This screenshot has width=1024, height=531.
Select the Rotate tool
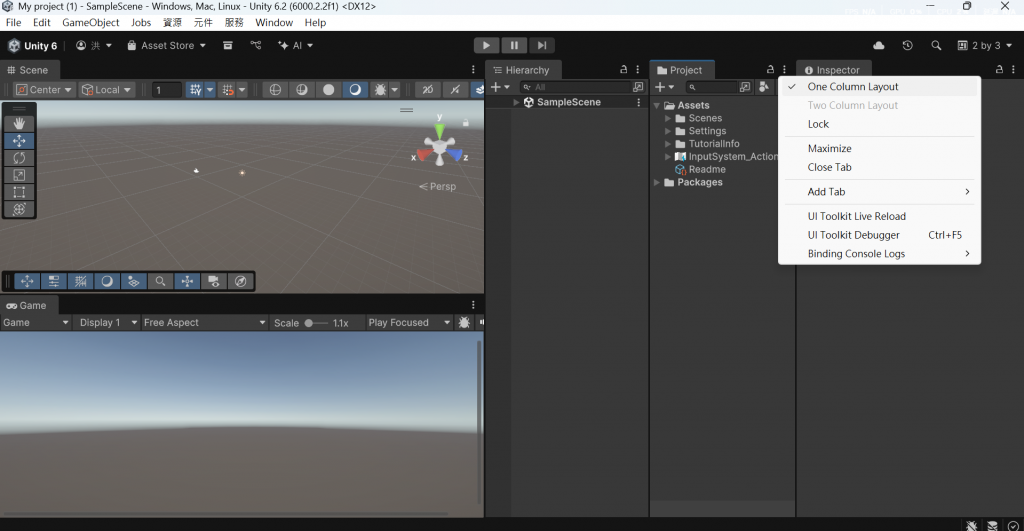coord(19,157)
